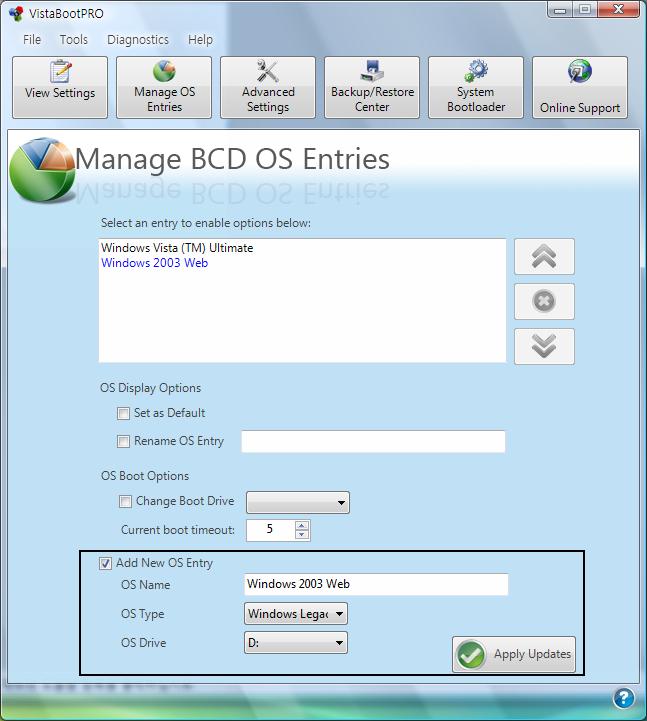This screenshot has height=721, width=647.
Task: Close the VistaBootPRO window
Action: tap(618, 10)
